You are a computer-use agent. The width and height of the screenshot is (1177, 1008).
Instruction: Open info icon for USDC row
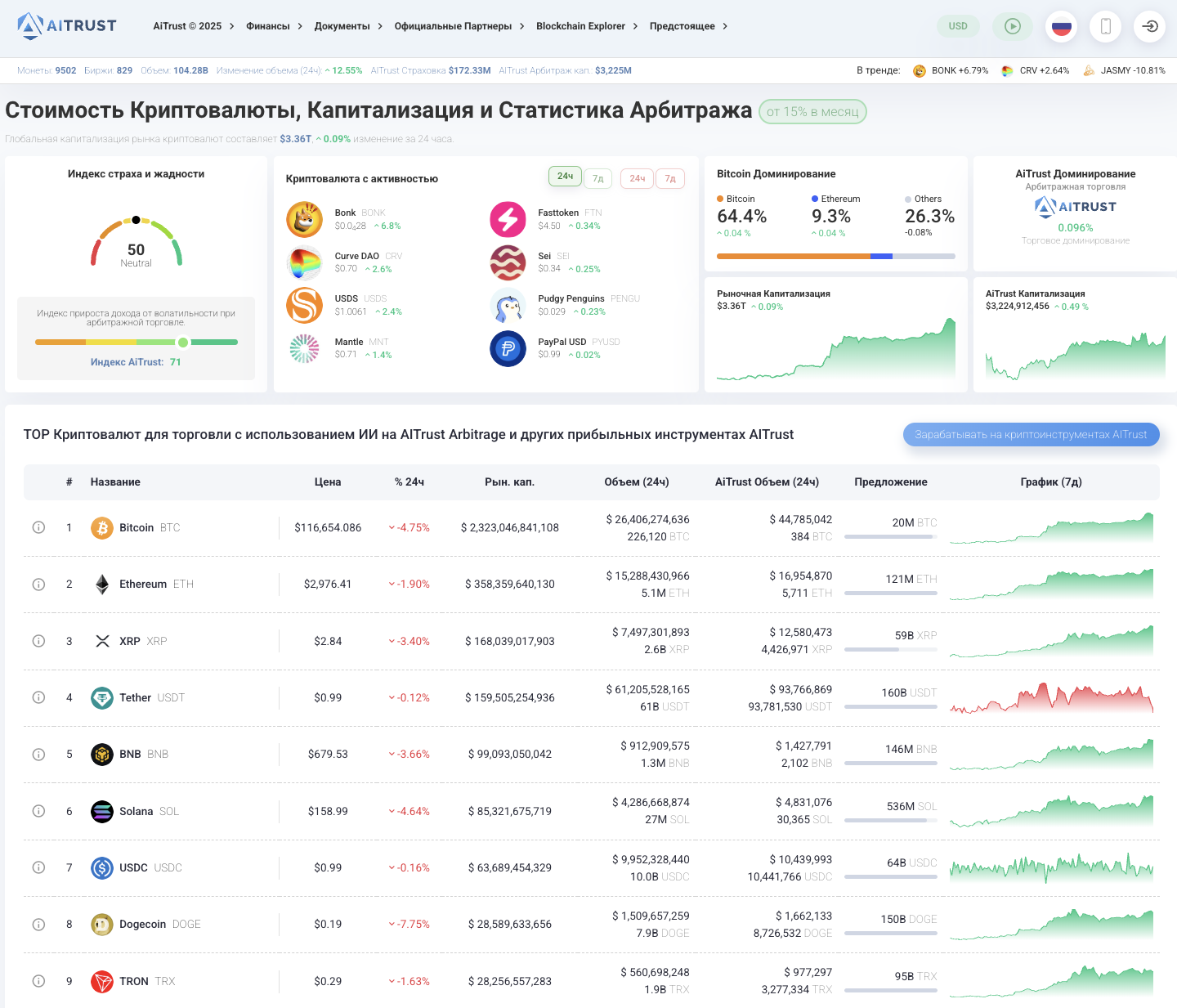tap(38, 867)
